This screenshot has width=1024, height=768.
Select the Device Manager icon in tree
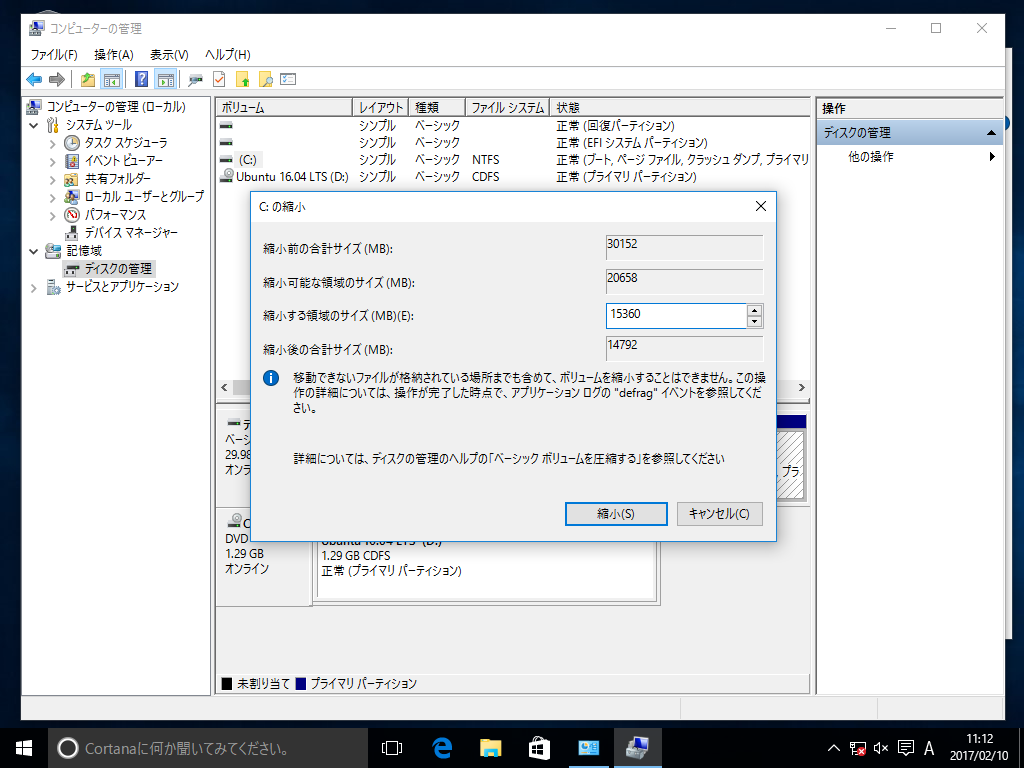point(72,232)
